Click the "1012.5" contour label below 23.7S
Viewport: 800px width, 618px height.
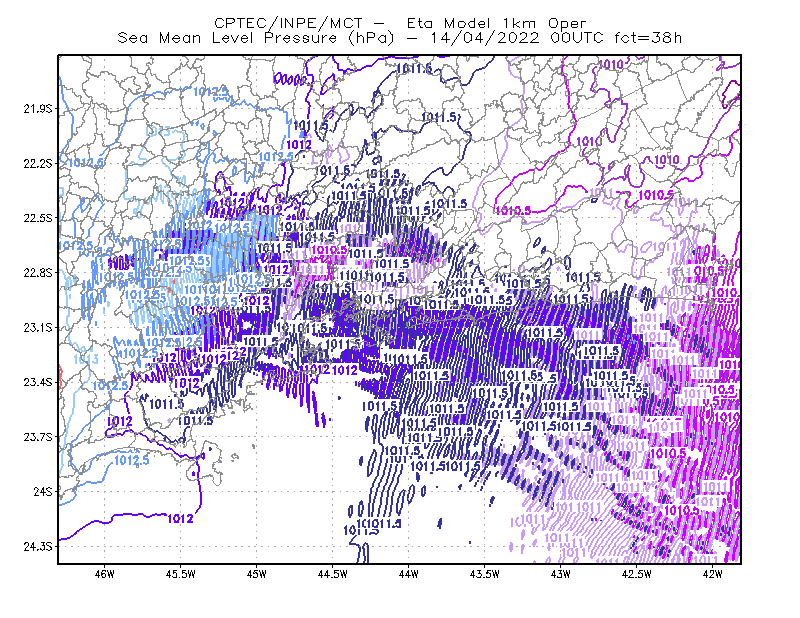132,460
